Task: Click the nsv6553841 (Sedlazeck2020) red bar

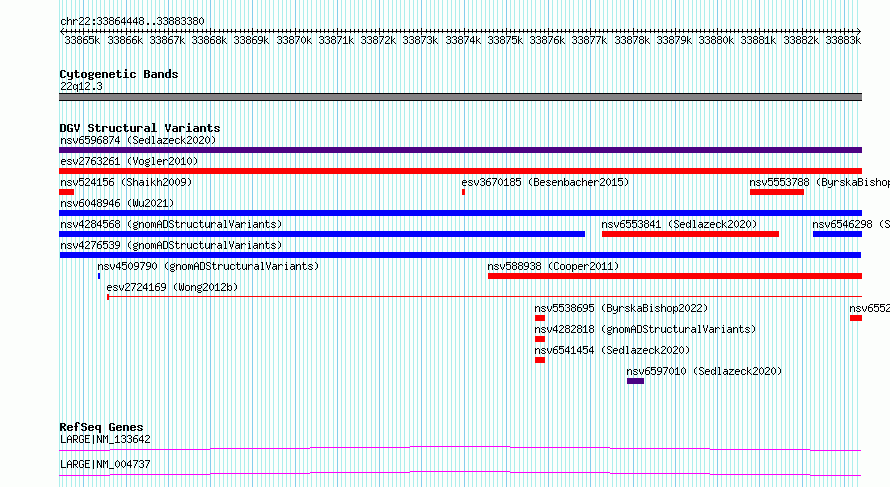Action: click(x=690, y=234)
